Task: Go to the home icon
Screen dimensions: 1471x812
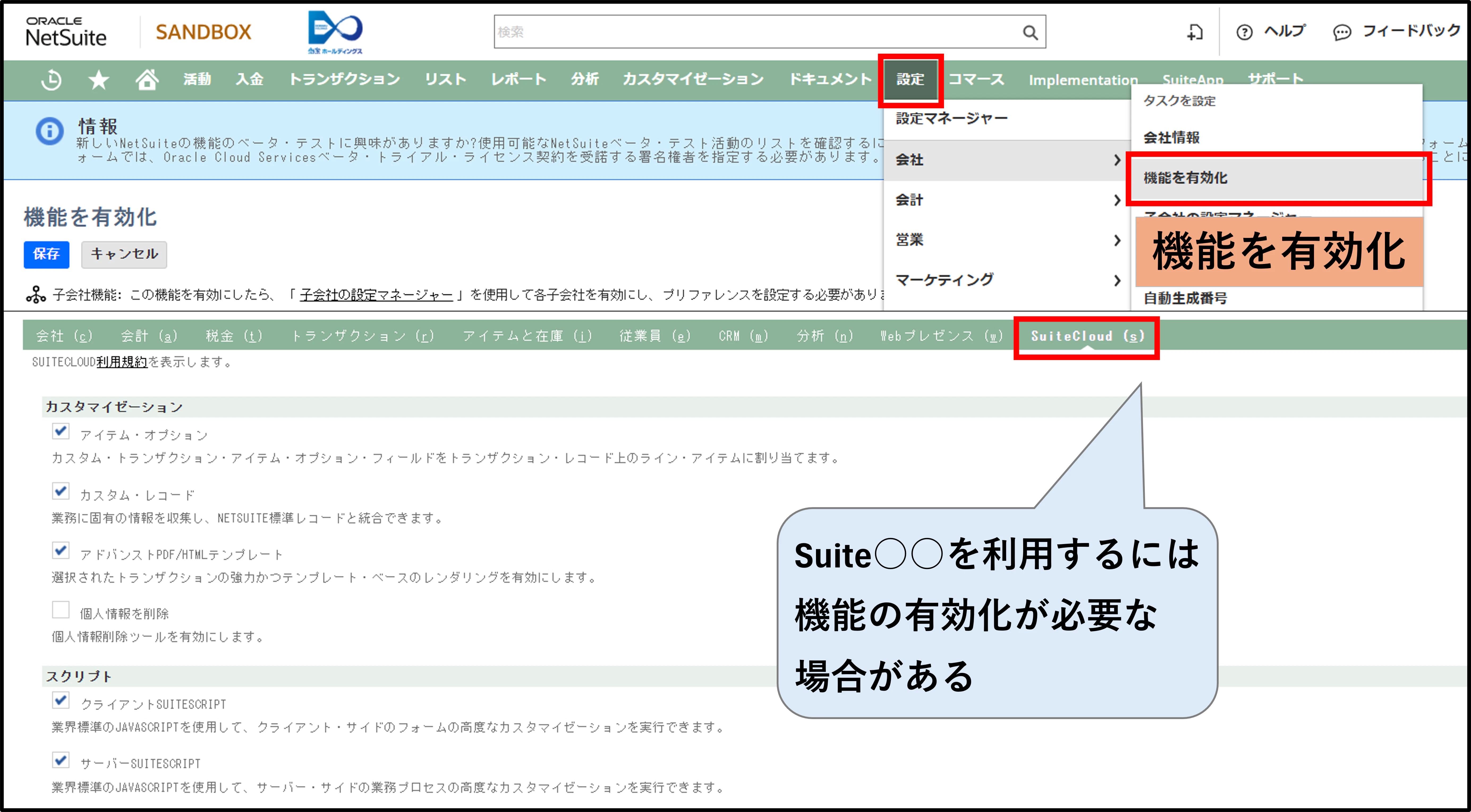Action: click(x=147, y=79)
